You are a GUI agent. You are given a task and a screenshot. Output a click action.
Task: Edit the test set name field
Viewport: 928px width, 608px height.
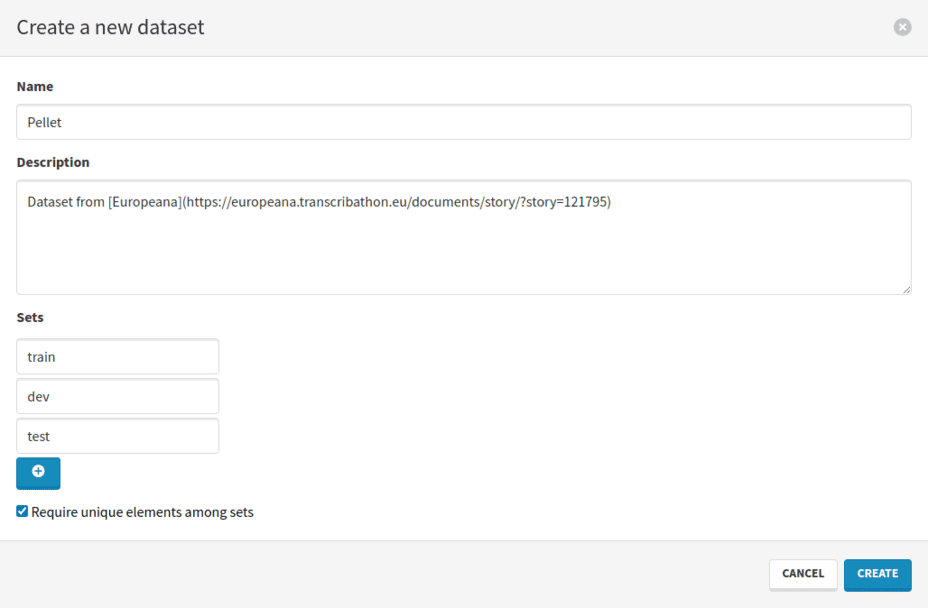(x=117, y=436)
